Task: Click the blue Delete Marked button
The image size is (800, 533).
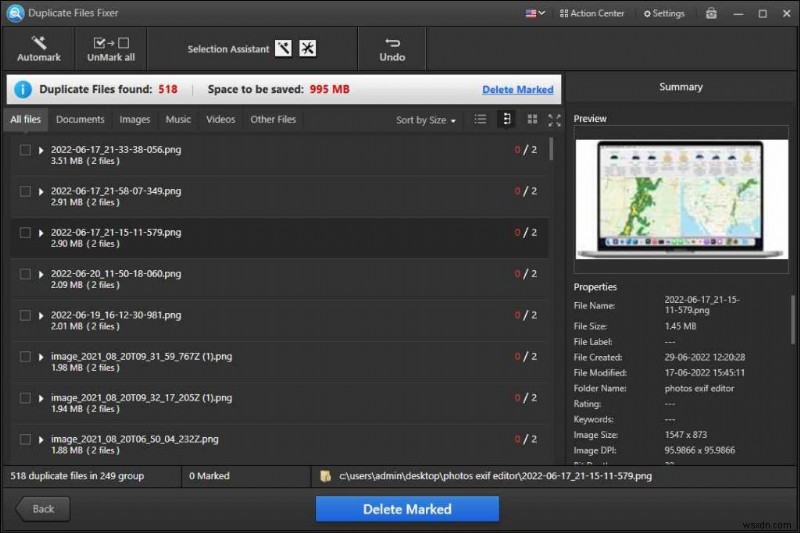Action: 407,509
